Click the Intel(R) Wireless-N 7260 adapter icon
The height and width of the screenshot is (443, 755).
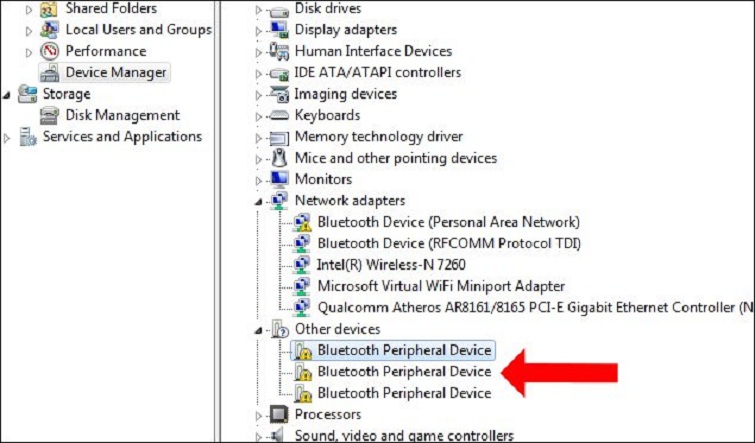tap(303, 265)
